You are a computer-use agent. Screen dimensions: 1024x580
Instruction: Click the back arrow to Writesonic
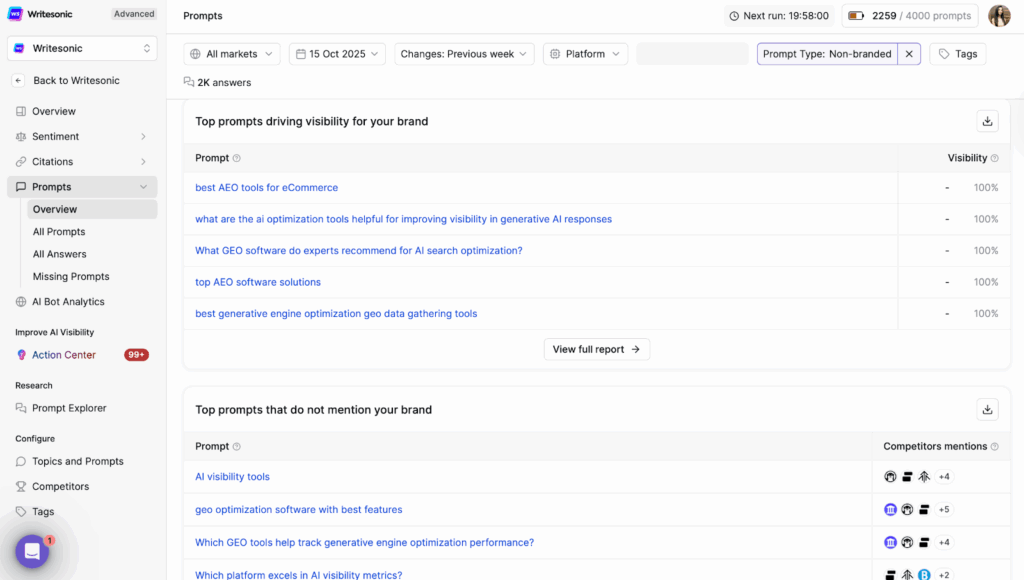click(19, 80)
